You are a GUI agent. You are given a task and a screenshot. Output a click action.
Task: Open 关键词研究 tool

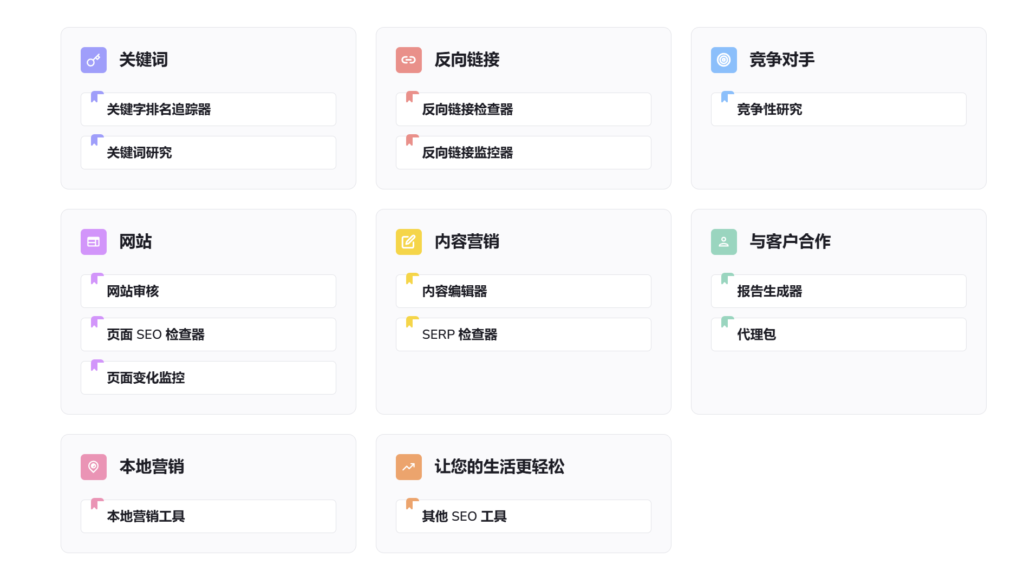(x=208, y=152)
